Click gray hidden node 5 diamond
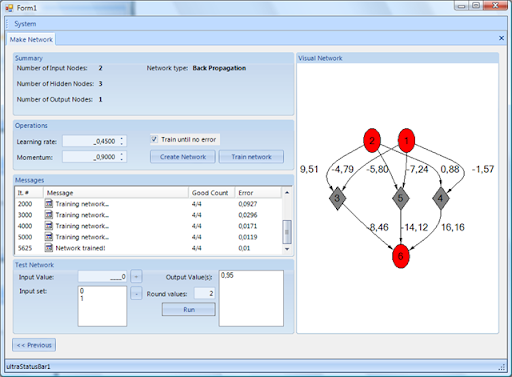The height and width of the screenshot is (377, 512). click(401, 198)
